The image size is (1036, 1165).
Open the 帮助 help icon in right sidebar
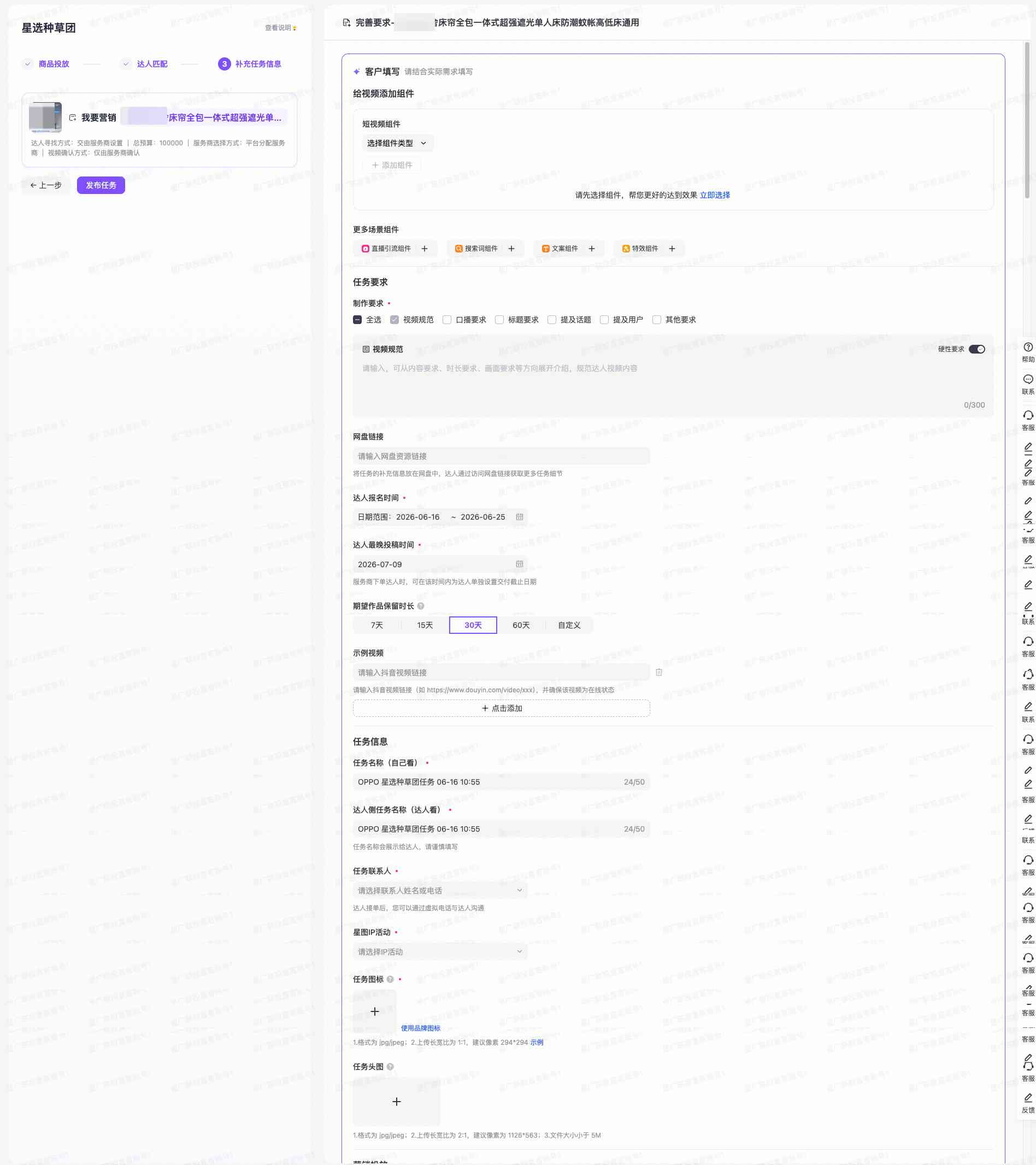(1027, 347)
